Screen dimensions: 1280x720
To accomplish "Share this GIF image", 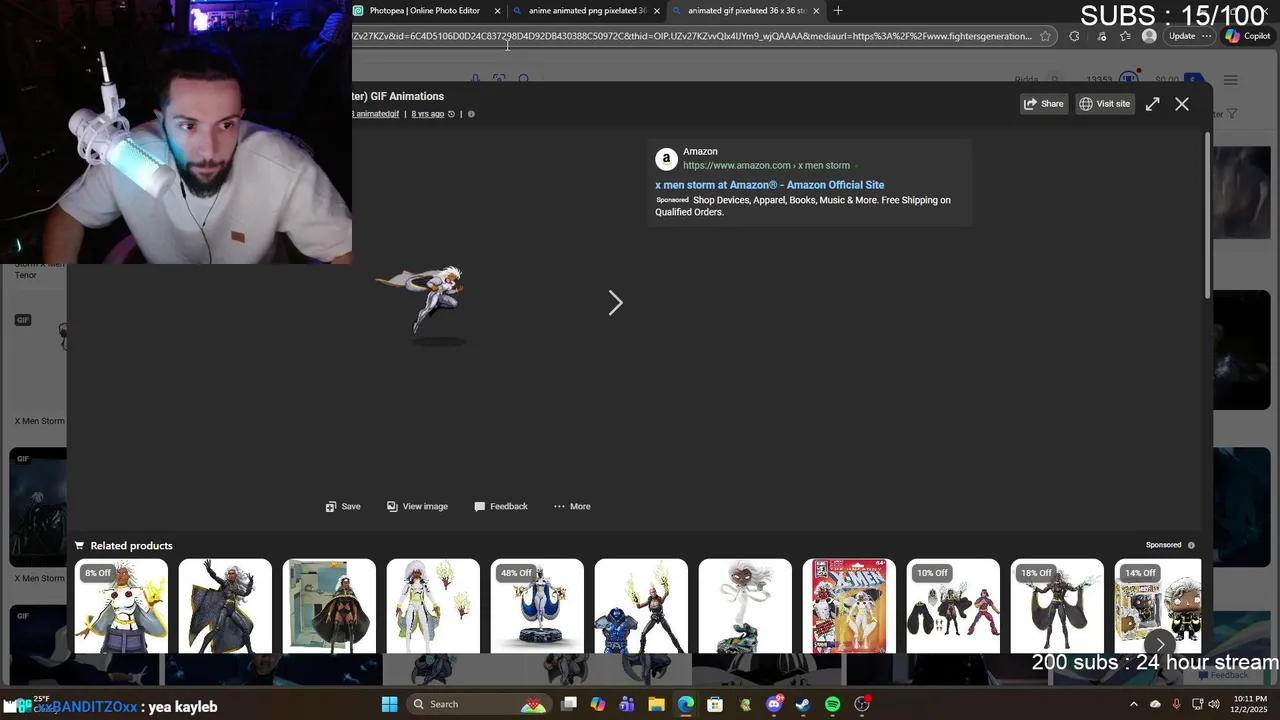I will click(1044, 104).
